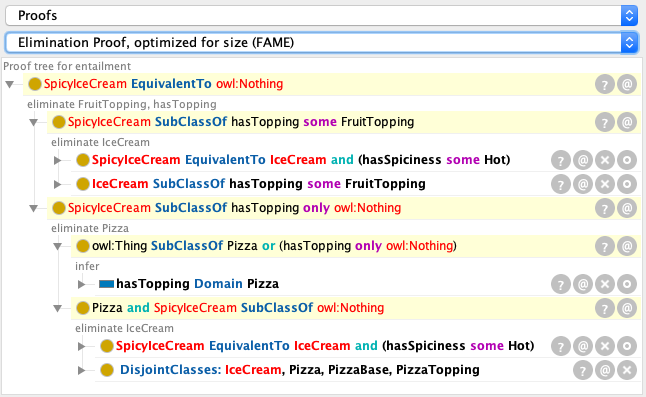The height and width of the screenshot is (397, 646).
Task: Expand the DisjointClasses axiom row
Action: tap(81, 370)
